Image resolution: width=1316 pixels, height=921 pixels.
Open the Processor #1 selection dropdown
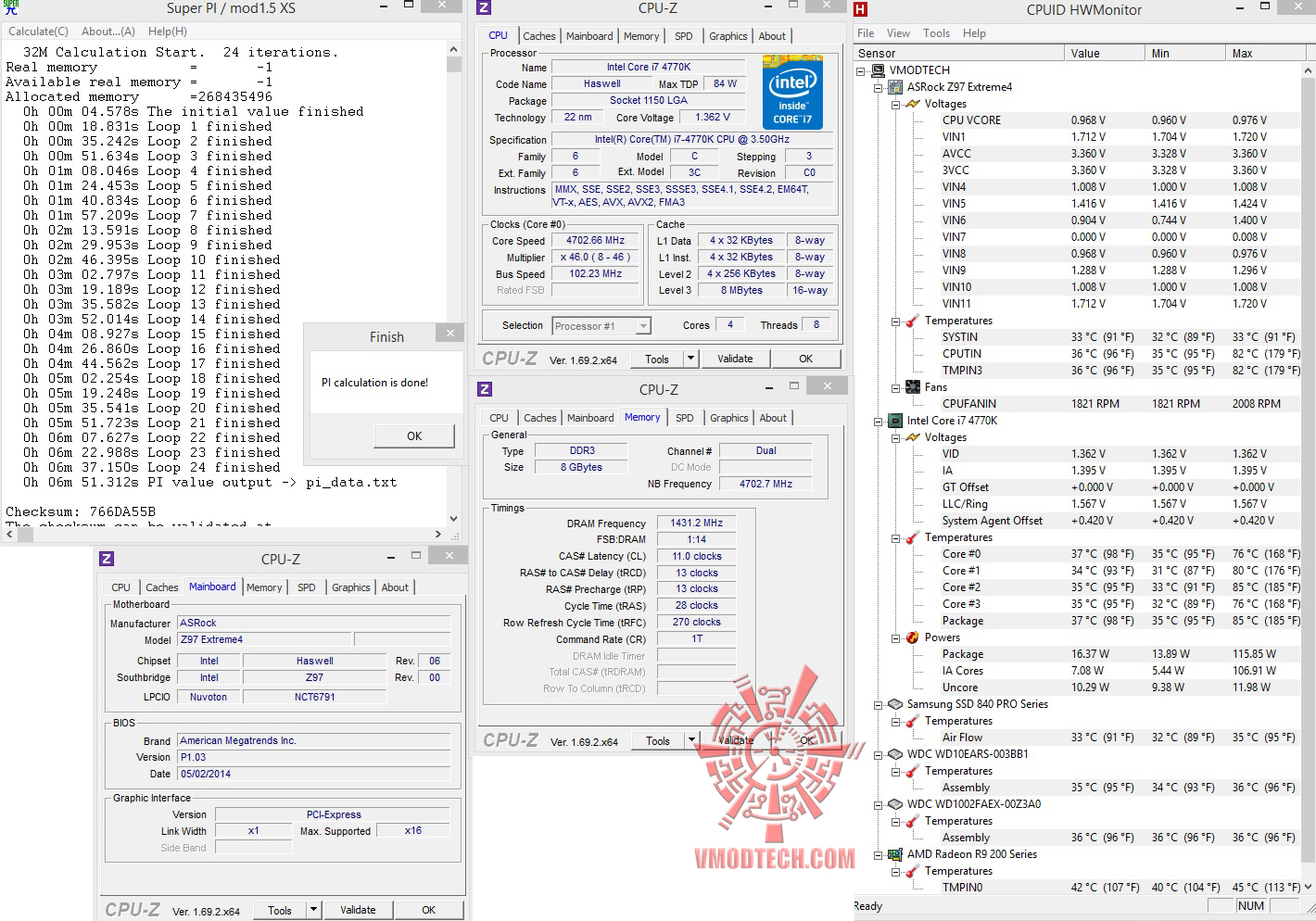tap(643, 326)
